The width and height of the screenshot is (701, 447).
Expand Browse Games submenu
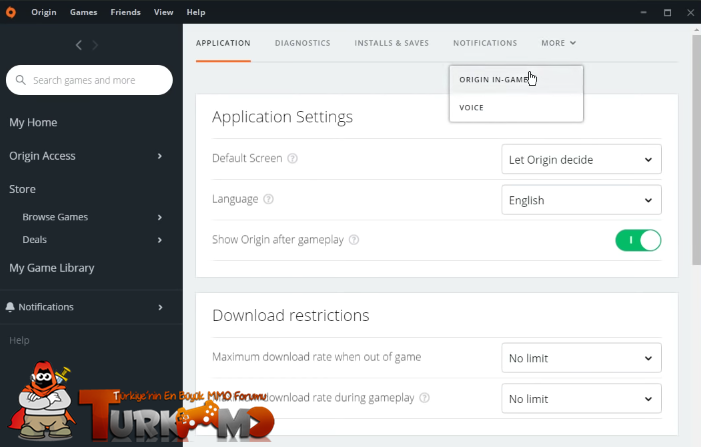click(x=160, y=217)
